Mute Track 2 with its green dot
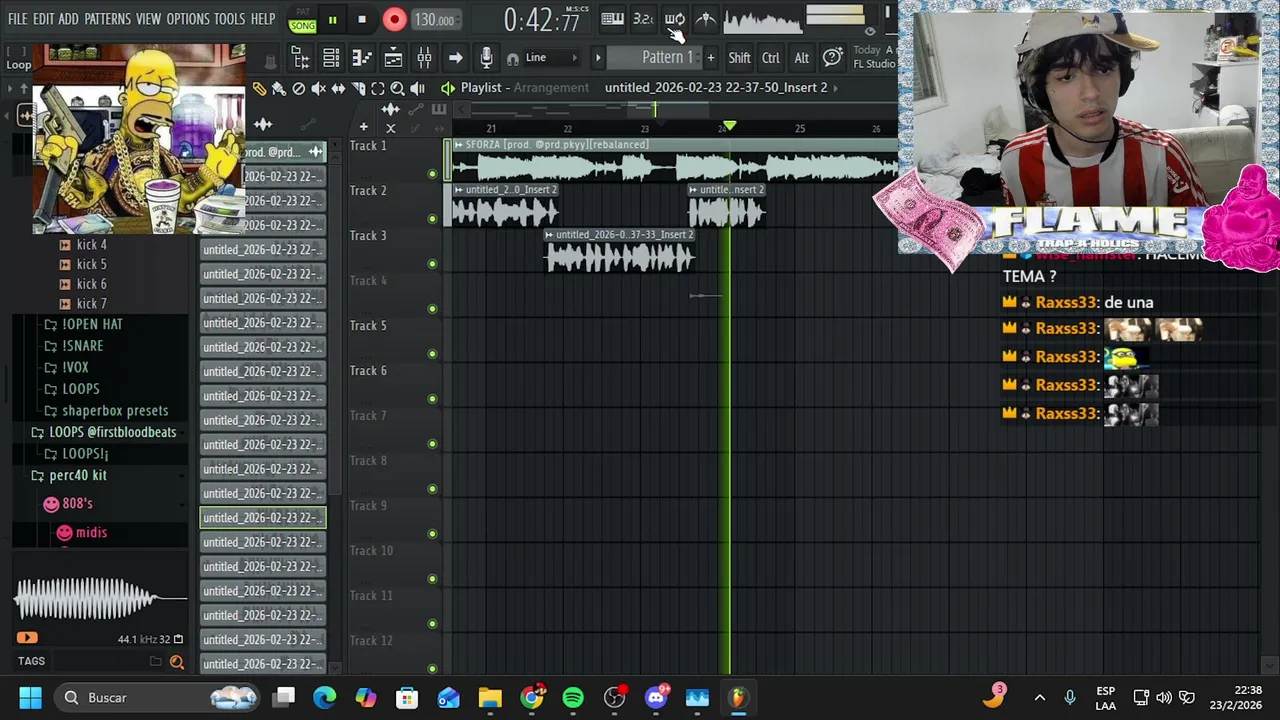 tap(432, 219)
